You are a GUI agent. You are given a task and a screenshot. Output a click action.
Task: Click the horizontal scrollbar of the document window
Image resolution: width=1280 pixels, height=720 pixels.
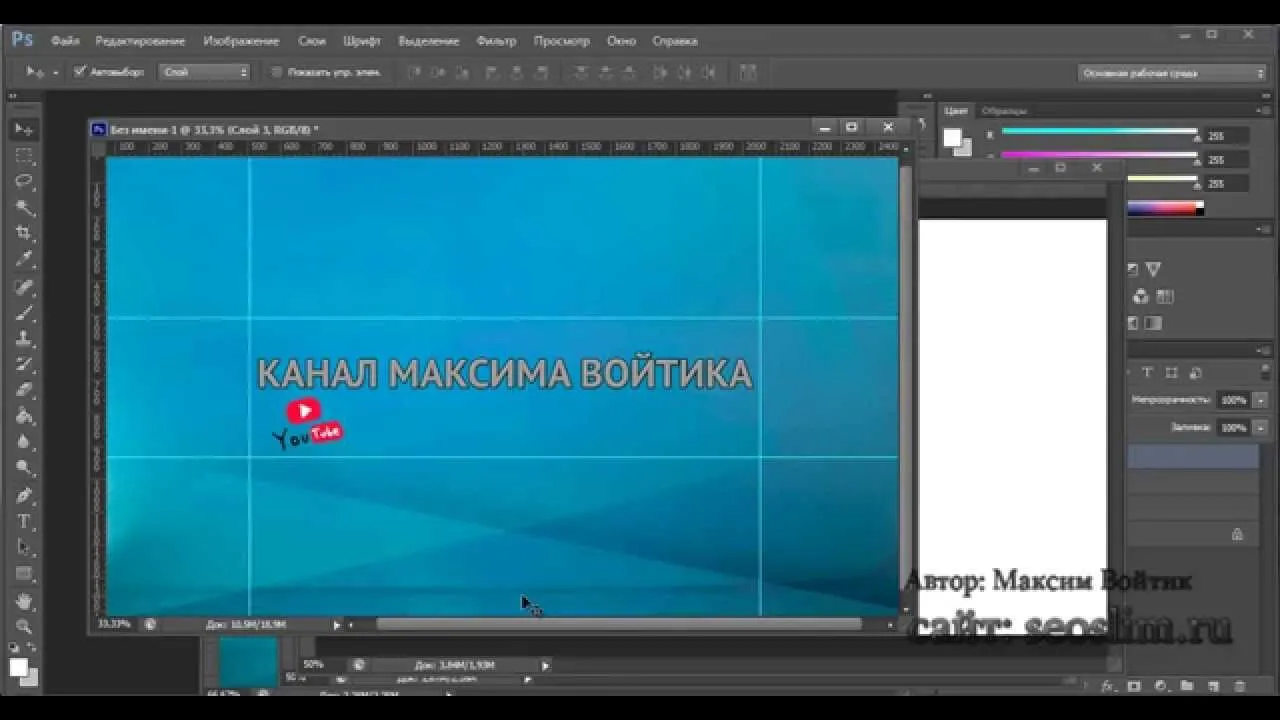coord(618,624)
